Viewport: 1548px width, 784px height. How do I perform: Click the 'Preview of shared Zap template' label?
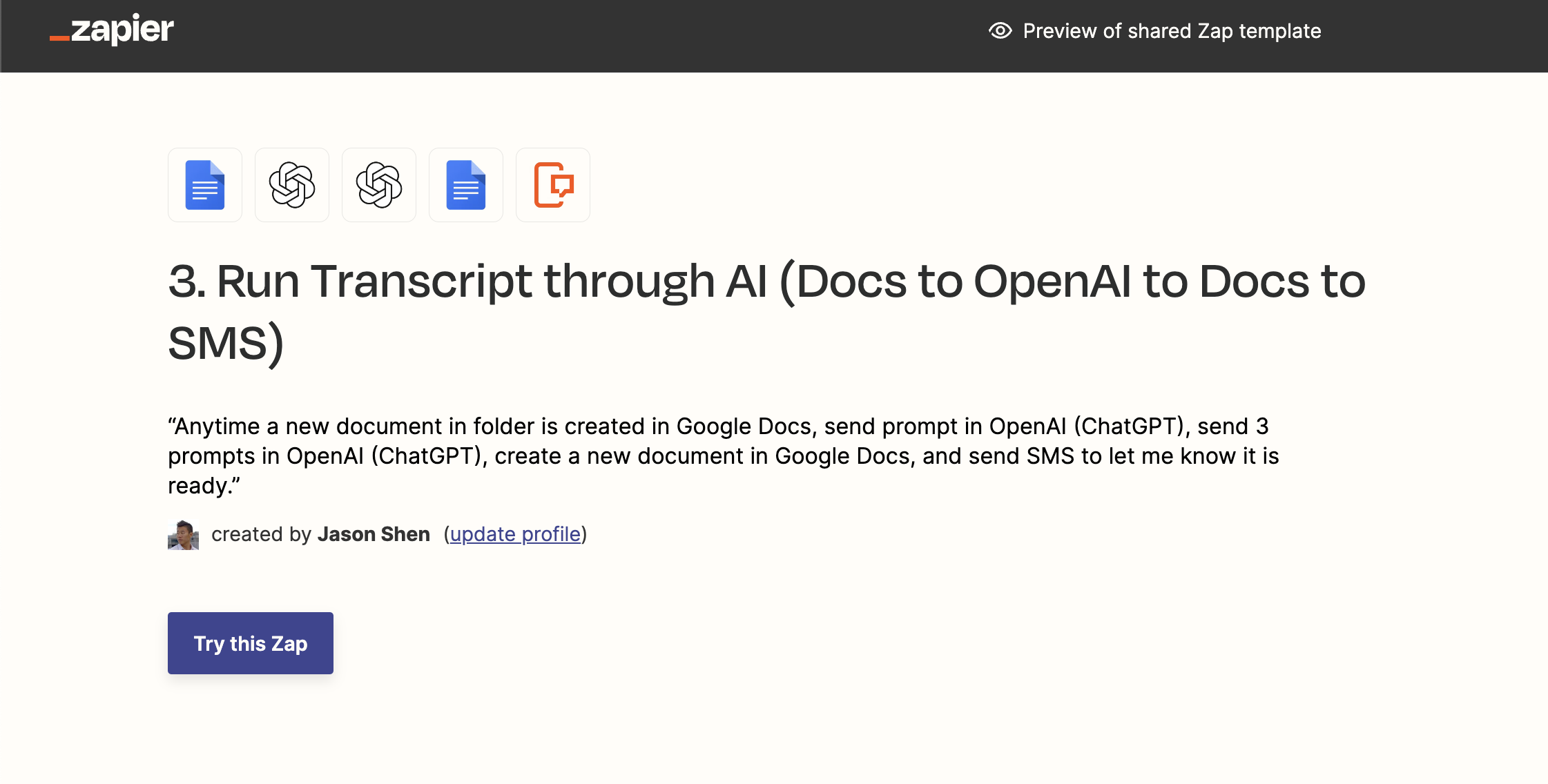tap(1172, 31)
